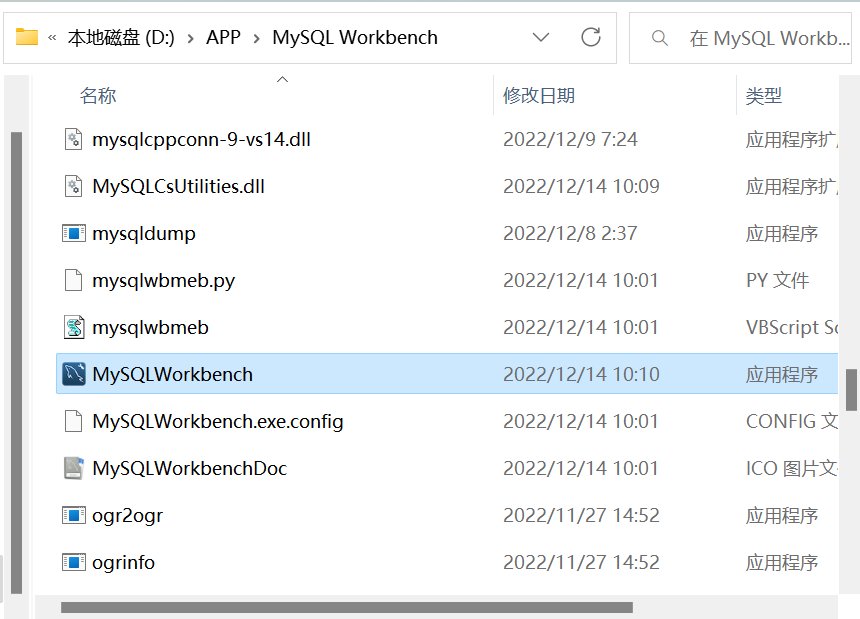
Task: Select the ogr2ogr application icon
Action: coord(73,515)
